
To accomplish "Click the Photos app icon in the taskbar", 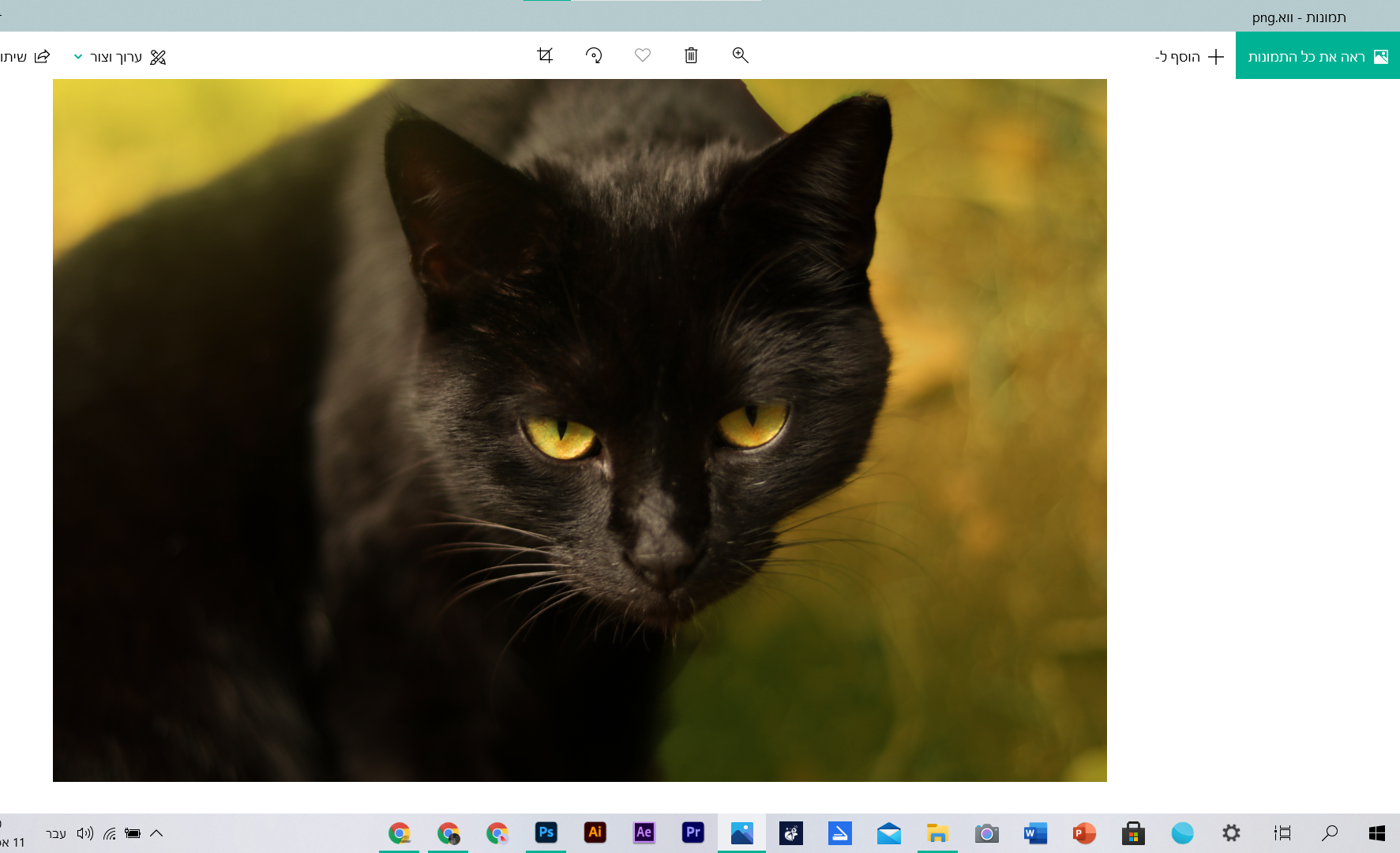I will coord(742,832).
